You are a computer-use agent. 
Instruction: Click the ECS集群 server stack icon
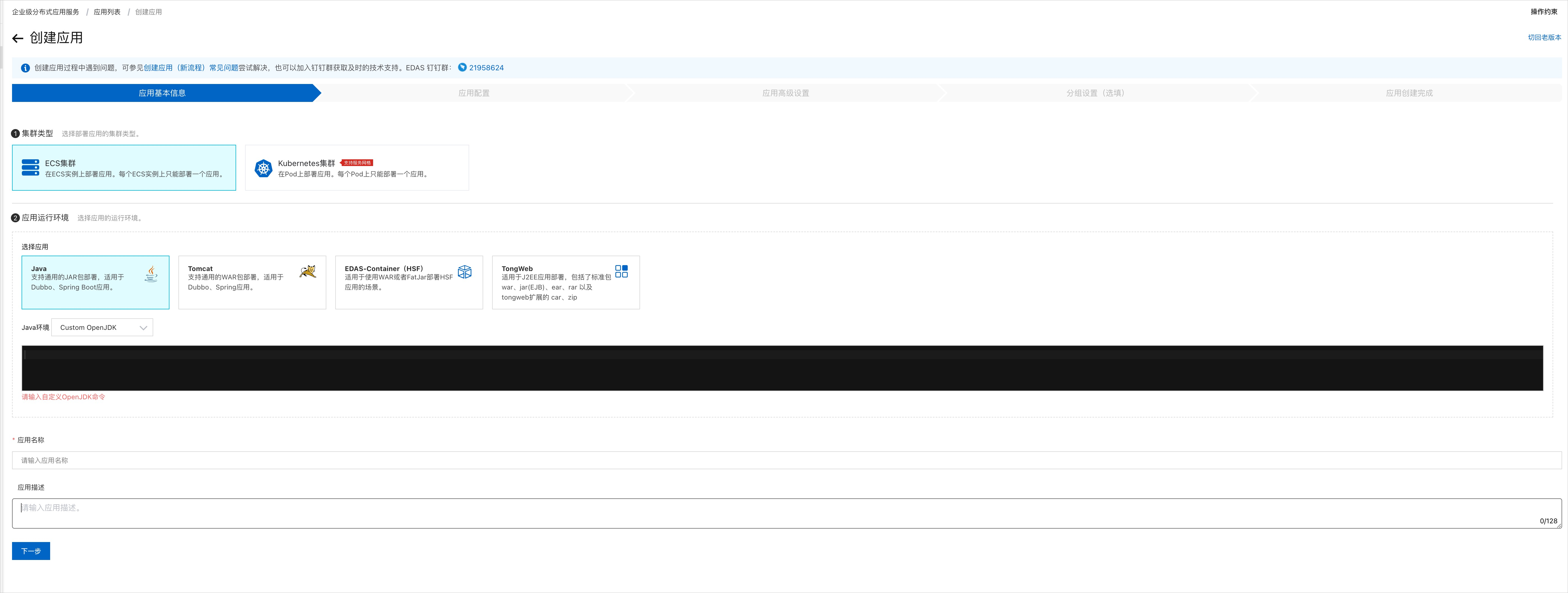coord(31,168)
